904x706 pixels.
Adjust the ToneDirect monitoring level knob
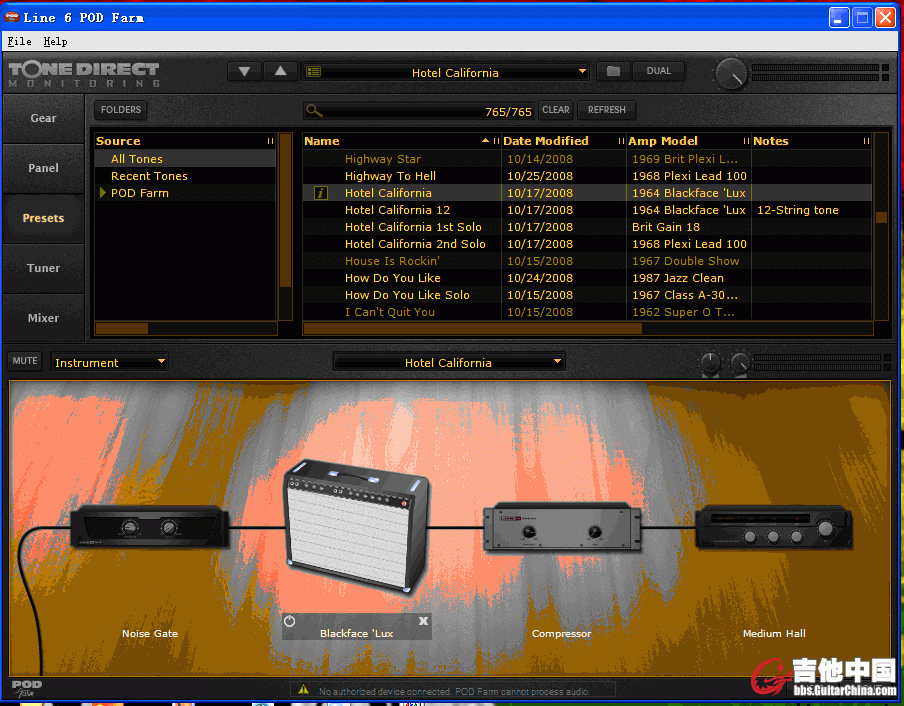click(x=731, y=74)
